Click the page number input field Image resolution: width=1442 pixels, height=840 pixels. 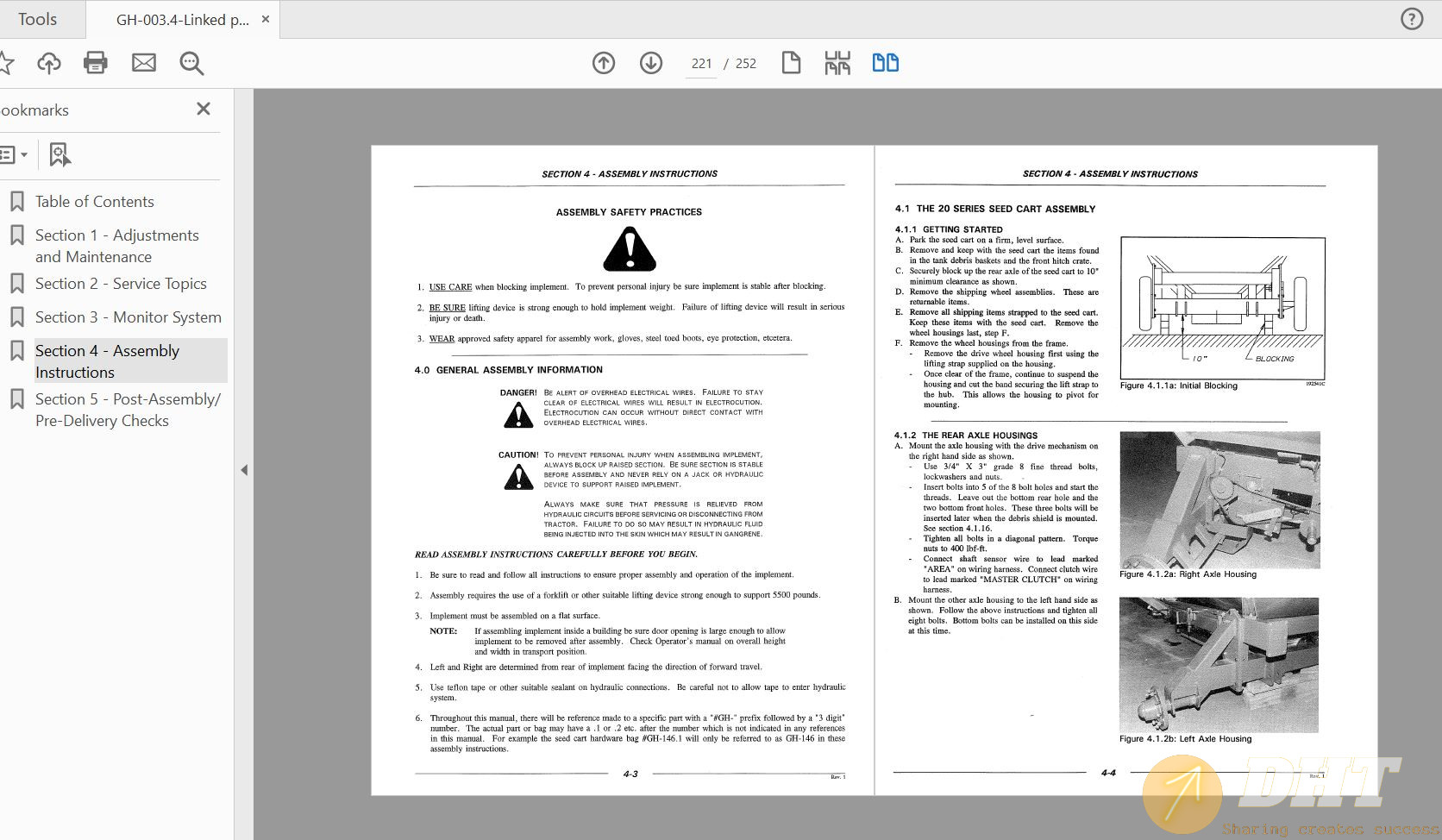(x=701, y=64)
